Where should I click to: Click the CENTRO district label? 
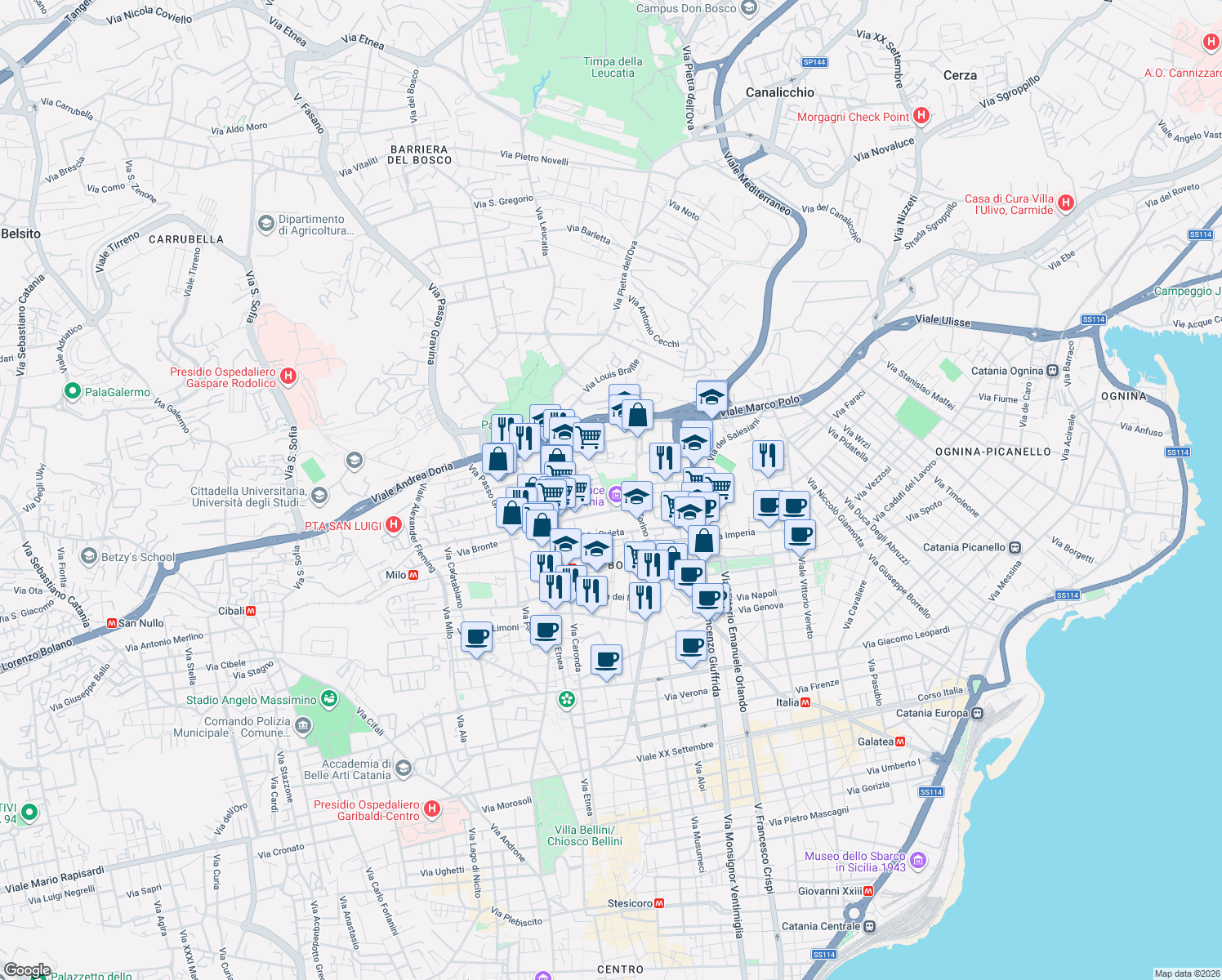pyautogui.click(x=620, y=969)
